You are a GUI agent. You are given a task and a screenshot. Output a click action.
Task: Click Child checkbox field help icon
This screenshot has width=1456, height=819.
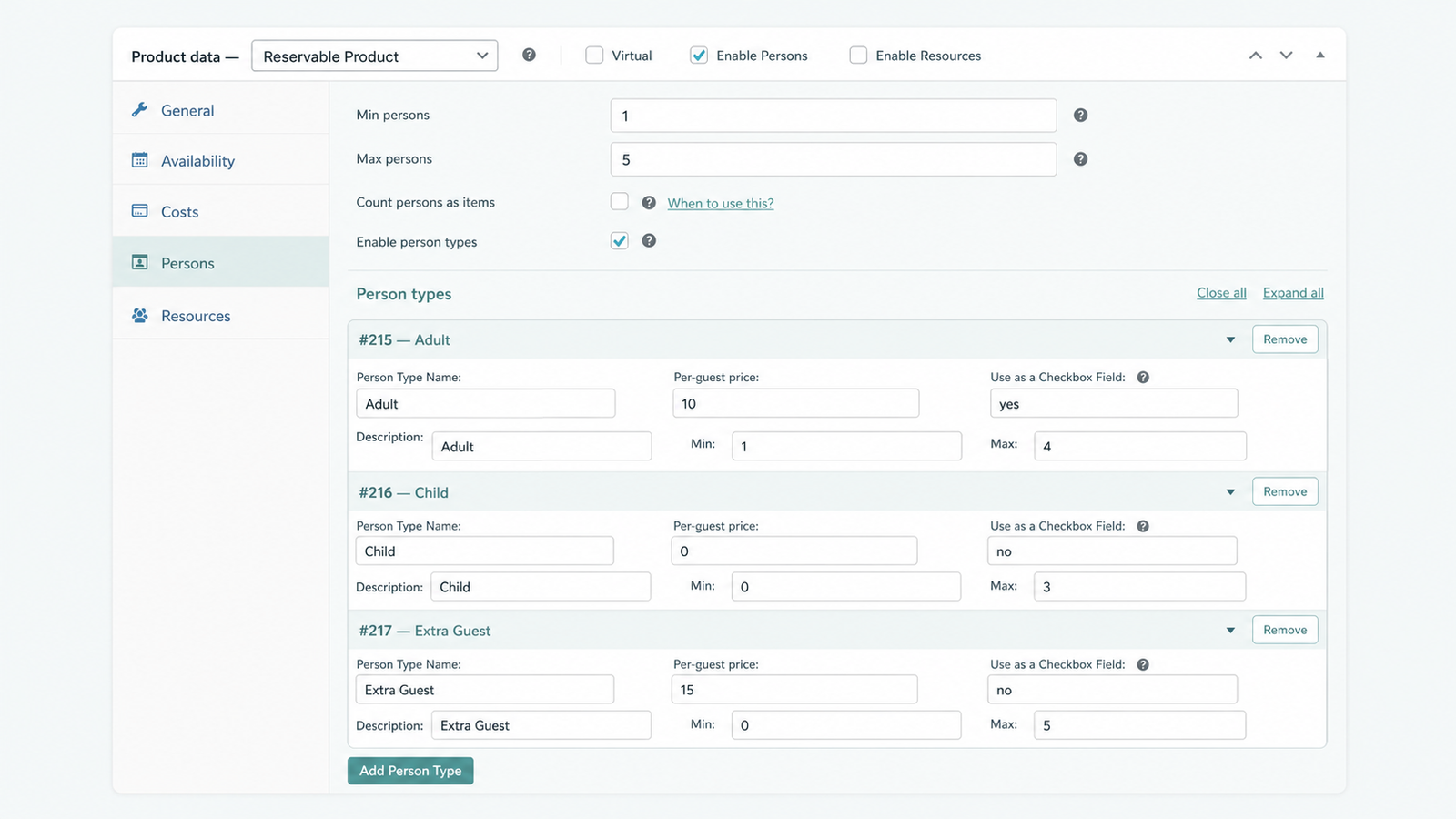tap(1143, 527)
